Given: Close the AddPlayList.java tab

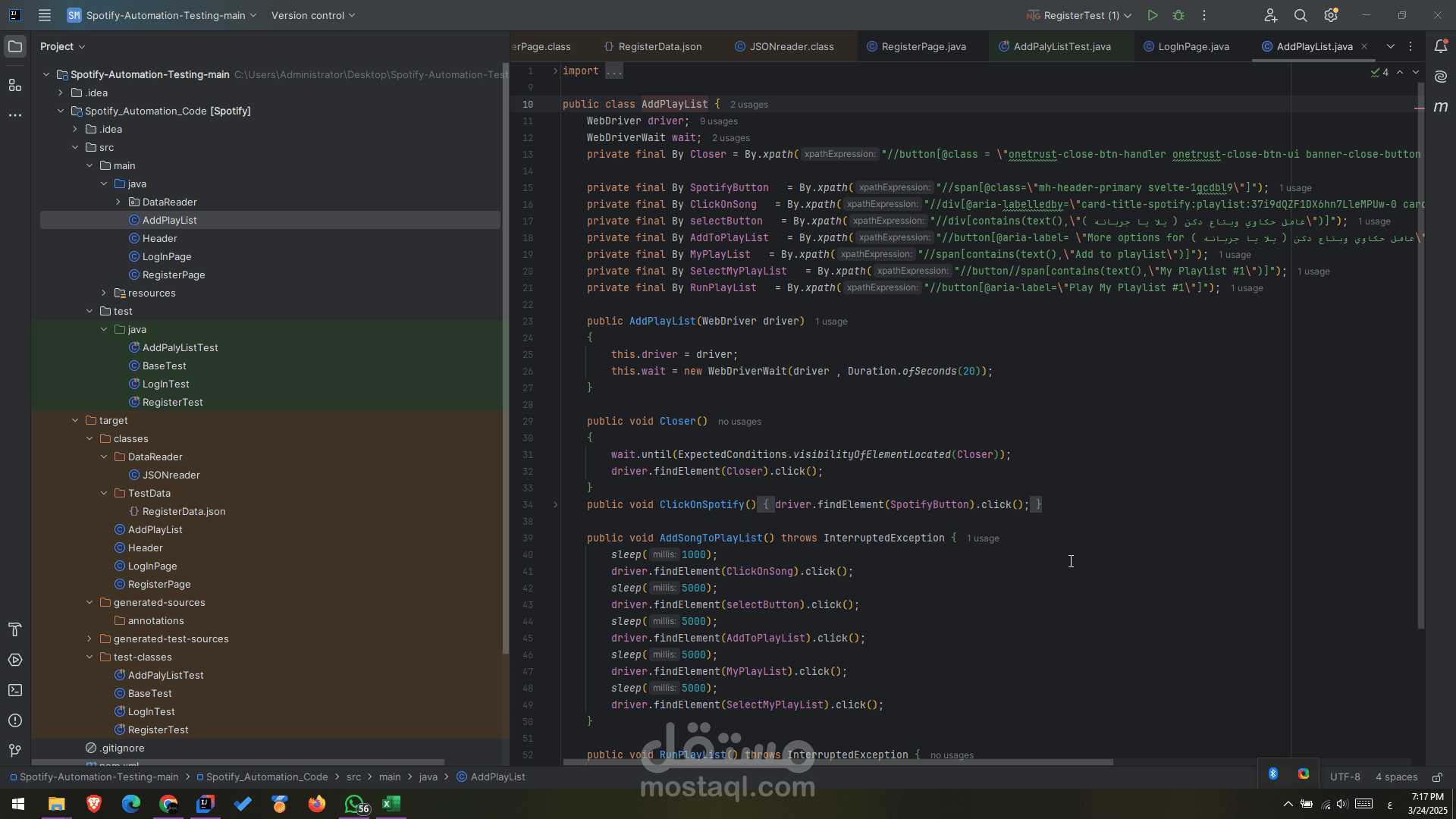Looking at the screenshot, I should point(1364,46).
